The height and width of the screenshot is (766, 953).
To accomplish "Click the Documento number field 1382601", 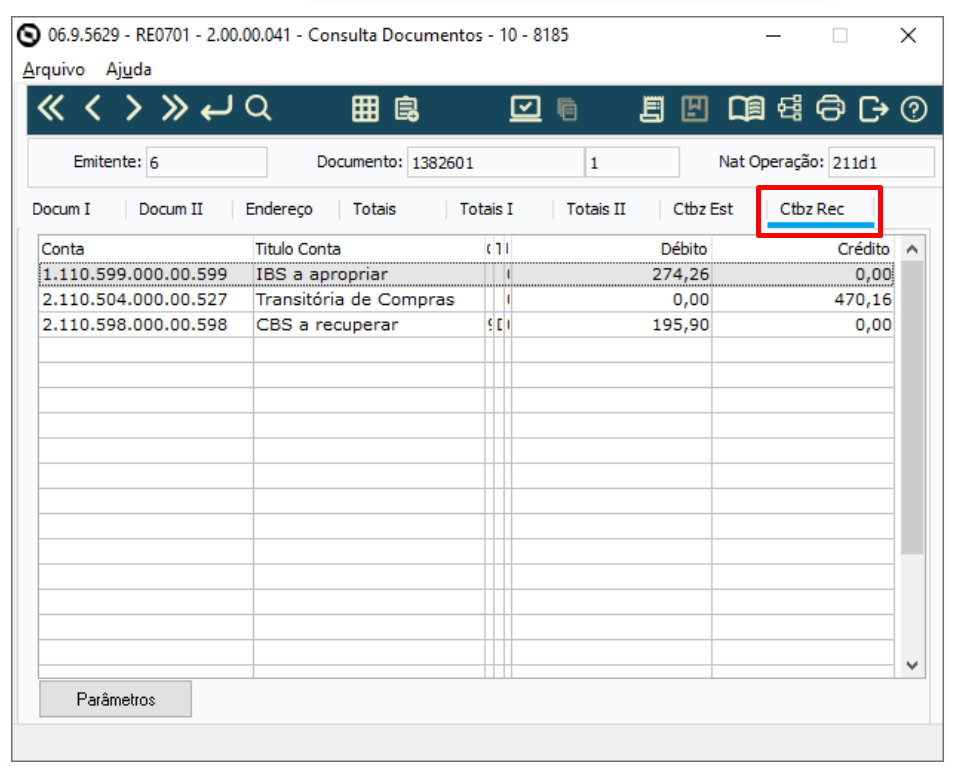I will (495, 162).
